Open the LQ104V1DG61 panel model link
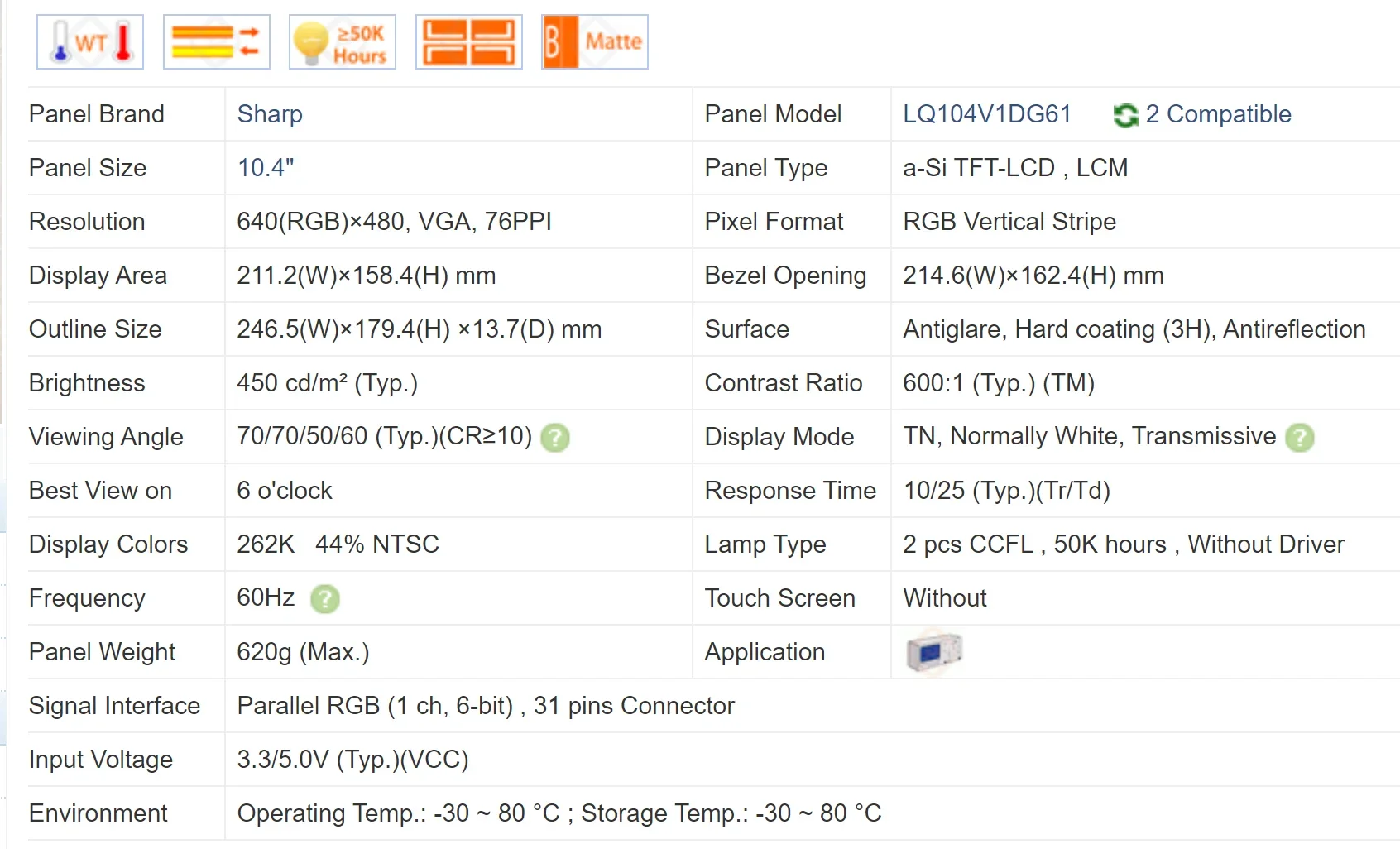The image size is (1400, 849). (x=986, y=114)
